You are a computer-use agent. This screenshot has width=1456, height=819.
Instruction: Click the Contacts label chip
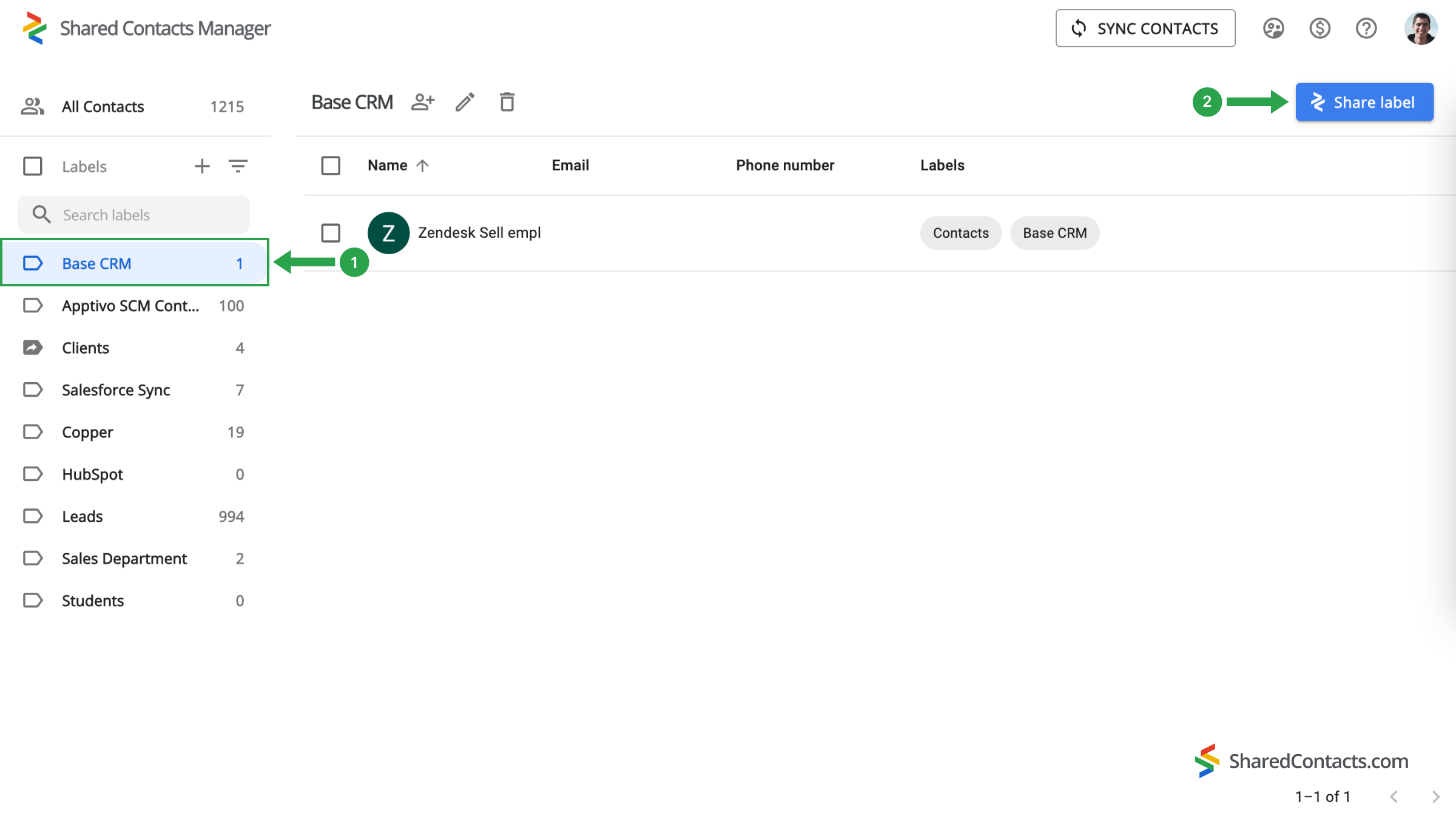tap(960, 233)
